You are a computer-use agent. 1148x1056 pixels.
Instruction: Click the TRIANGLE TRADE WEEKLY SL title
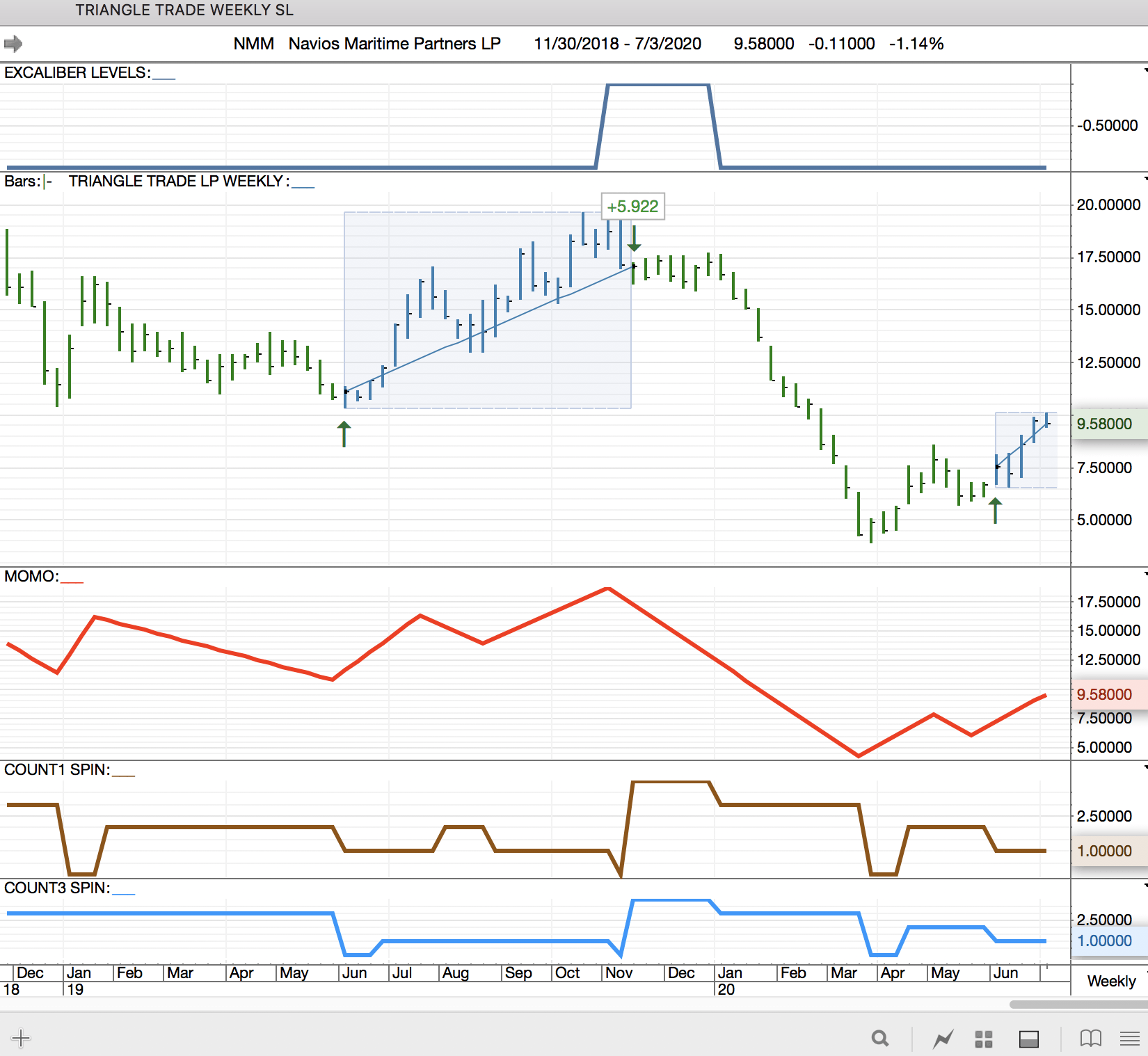(x=184, y=10)
